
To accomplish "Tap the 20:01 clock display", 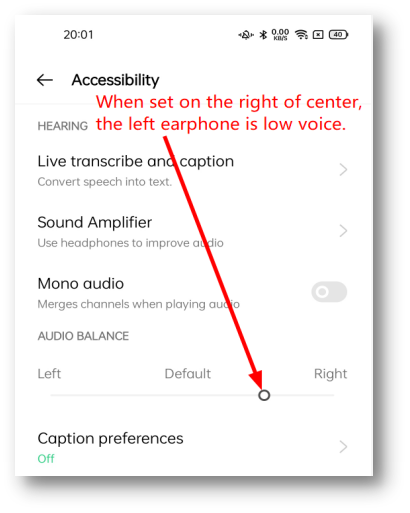I will pyautogui.click(x=78, y=35).
